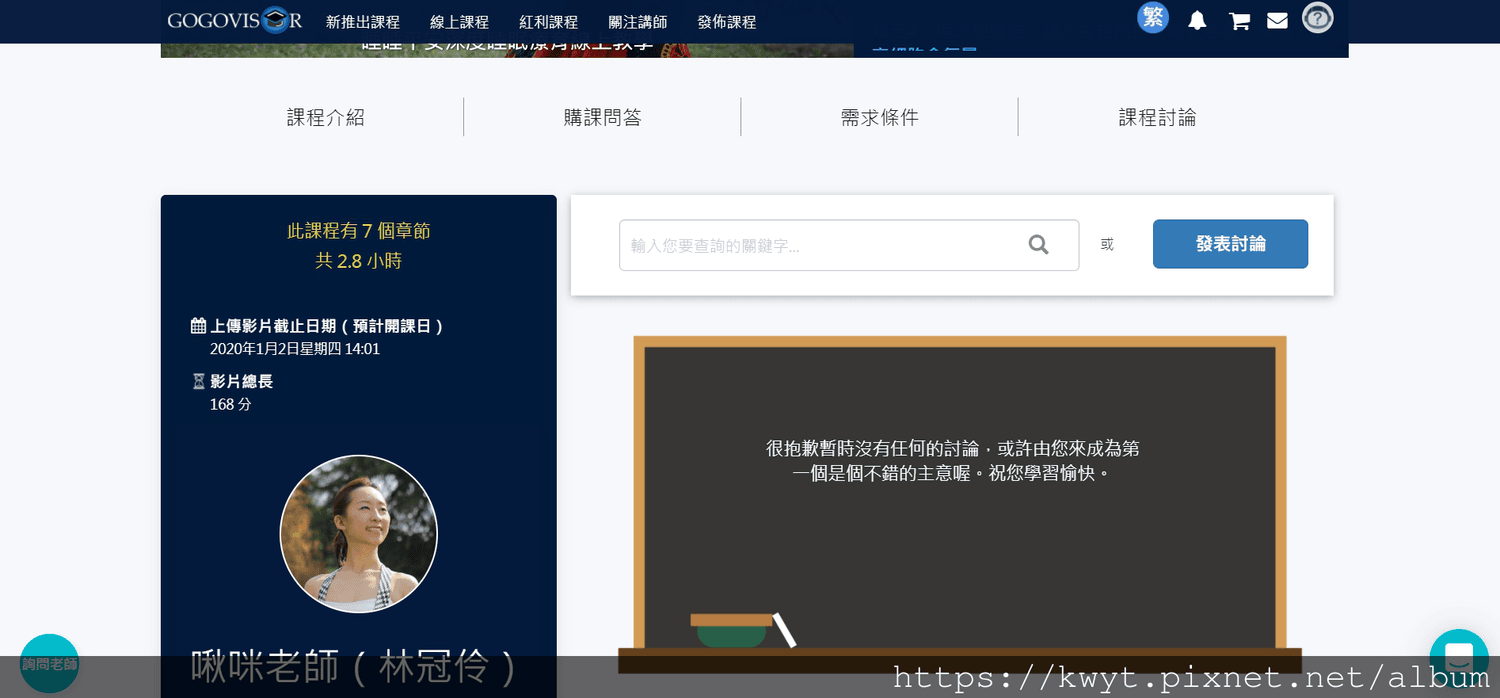
Task: Click the upload deadline date text
Action: [x=295, y=349]
